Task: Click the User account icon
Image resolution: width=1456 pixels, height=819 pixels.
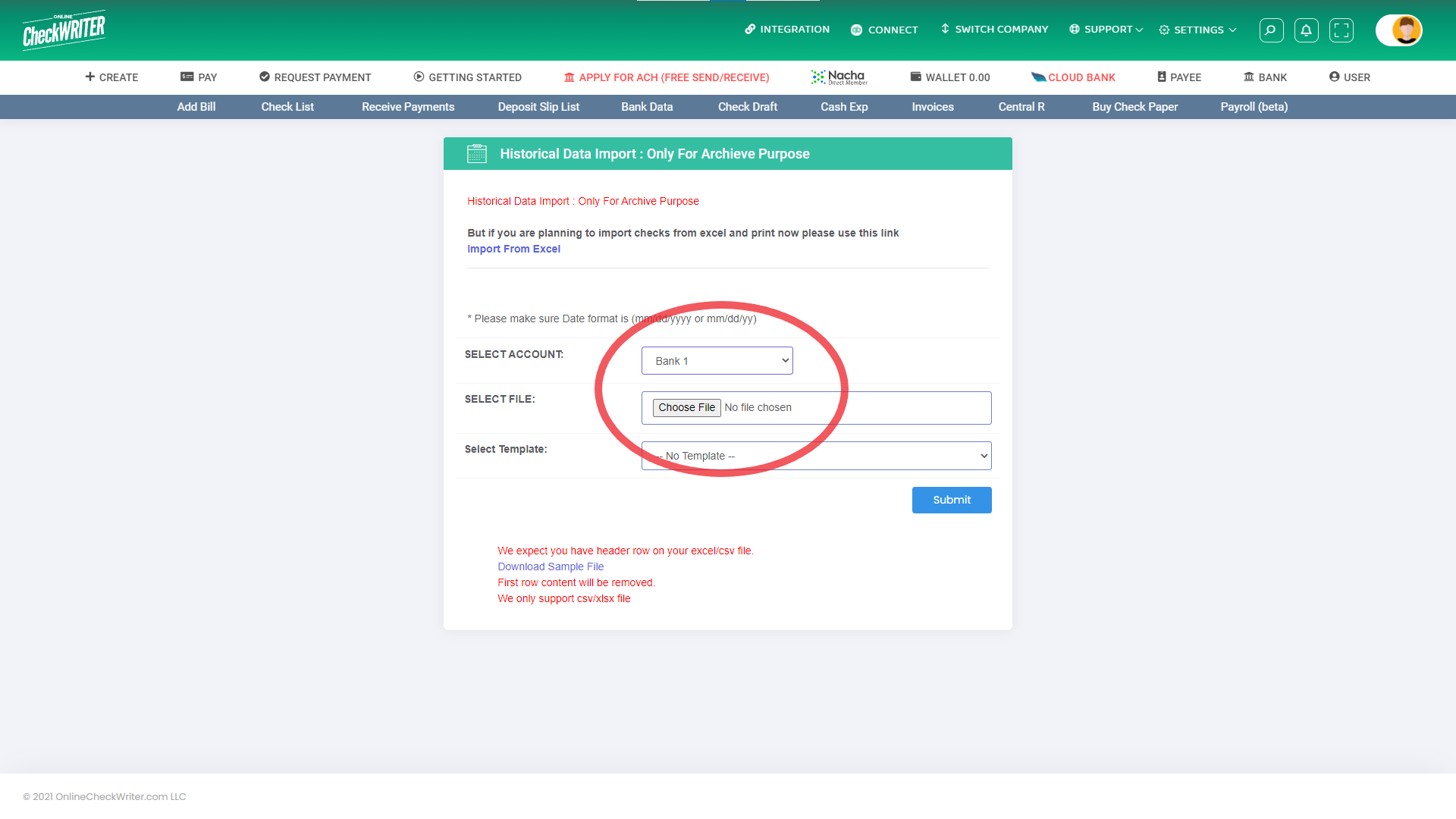Action: 1334,77
